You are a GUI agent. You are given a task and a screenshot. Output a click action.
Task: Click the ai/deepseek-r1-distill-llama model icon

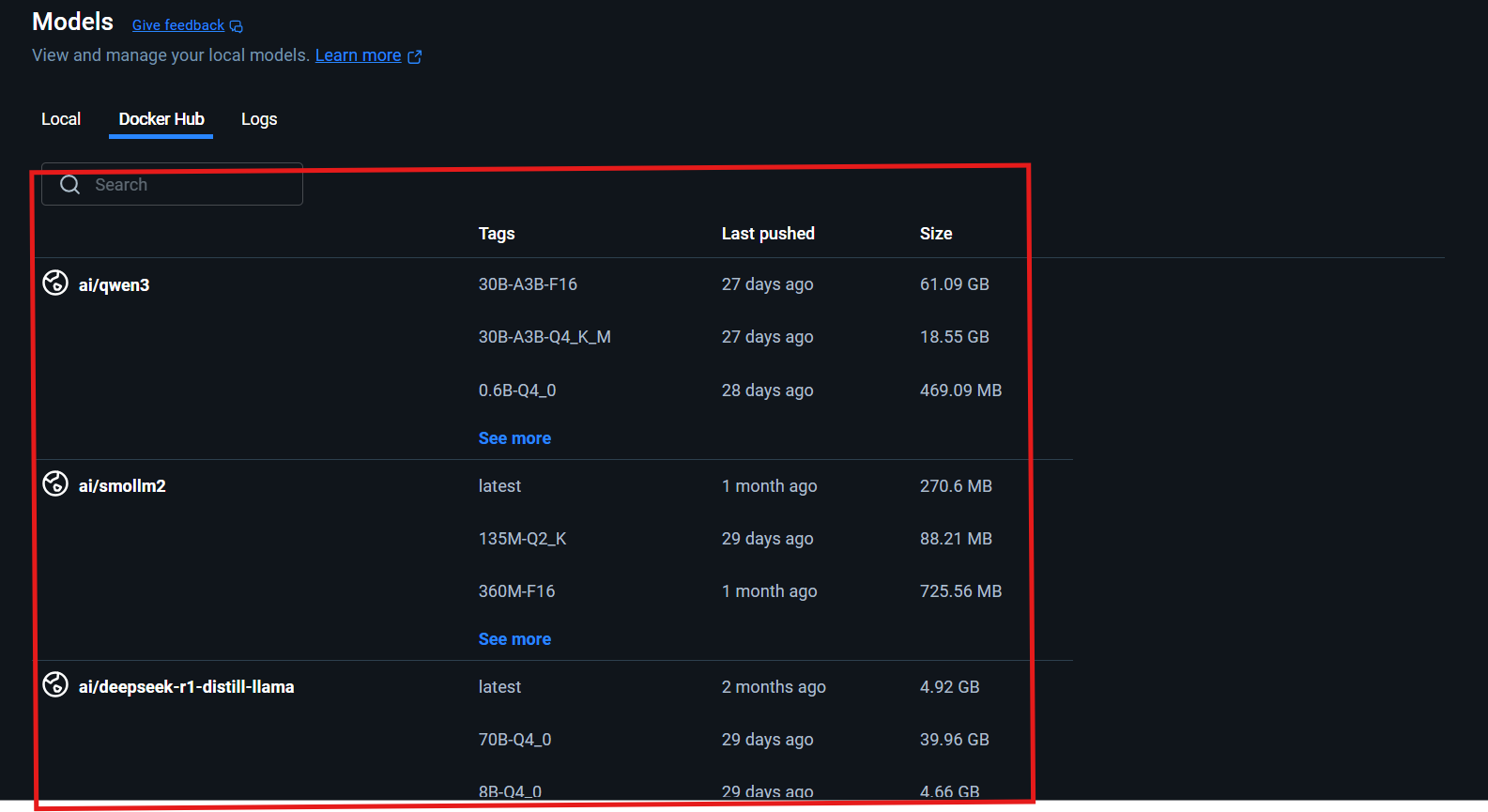pos(55,684)
